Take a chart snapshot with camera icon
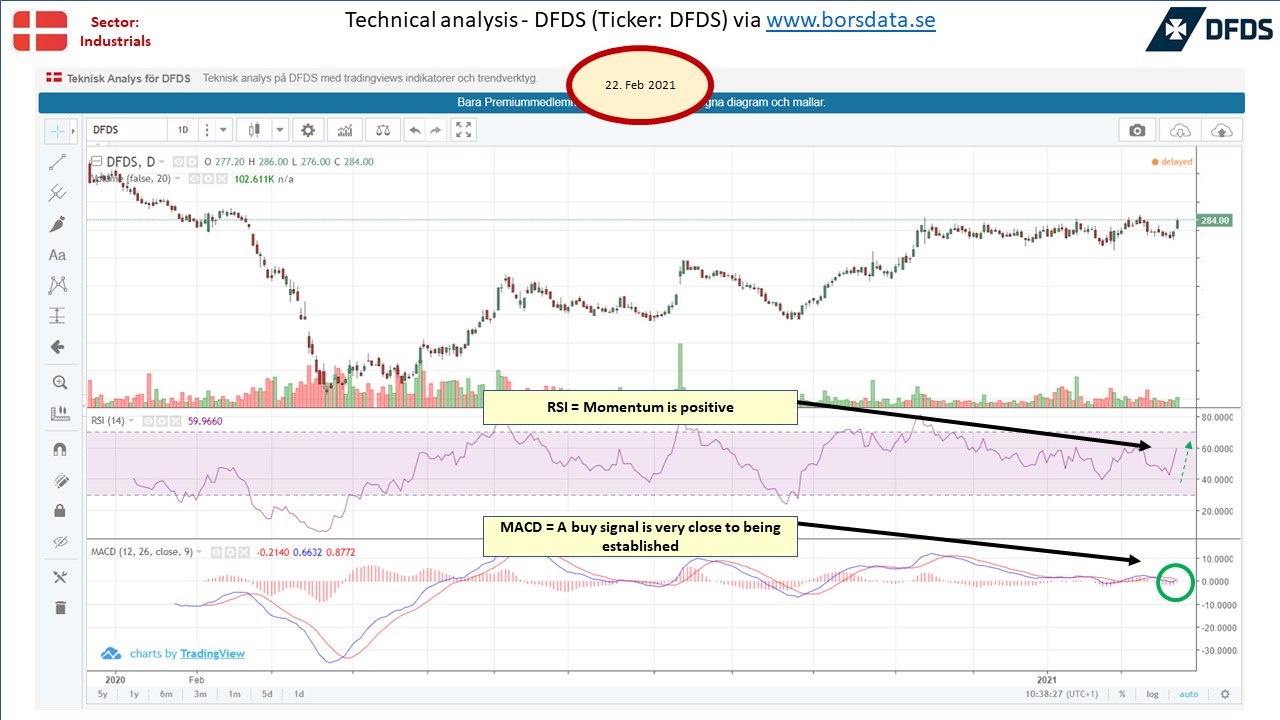Screen dimensions: 1280x720 (x=1137, y=130)
